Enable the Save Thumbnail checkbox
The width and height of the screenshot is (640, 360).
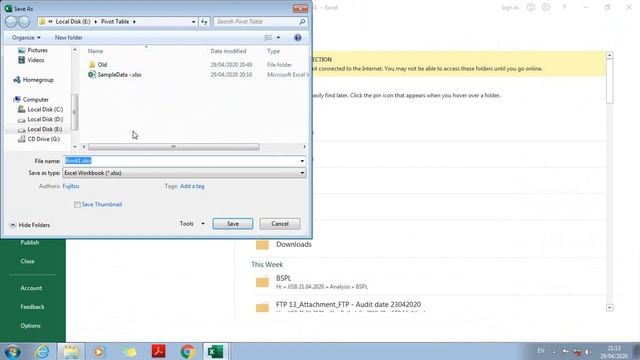(x=77, y=204)
